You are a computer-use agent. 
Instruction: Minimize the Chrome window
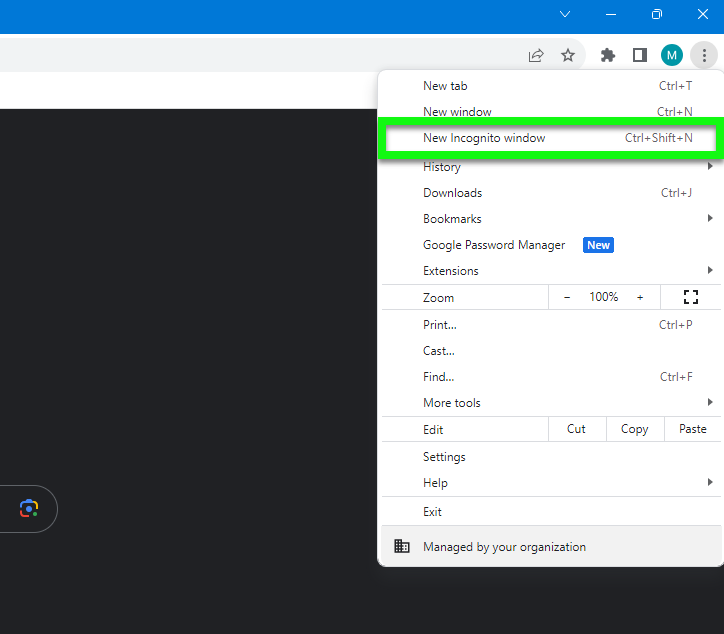(x=611, y=14)
